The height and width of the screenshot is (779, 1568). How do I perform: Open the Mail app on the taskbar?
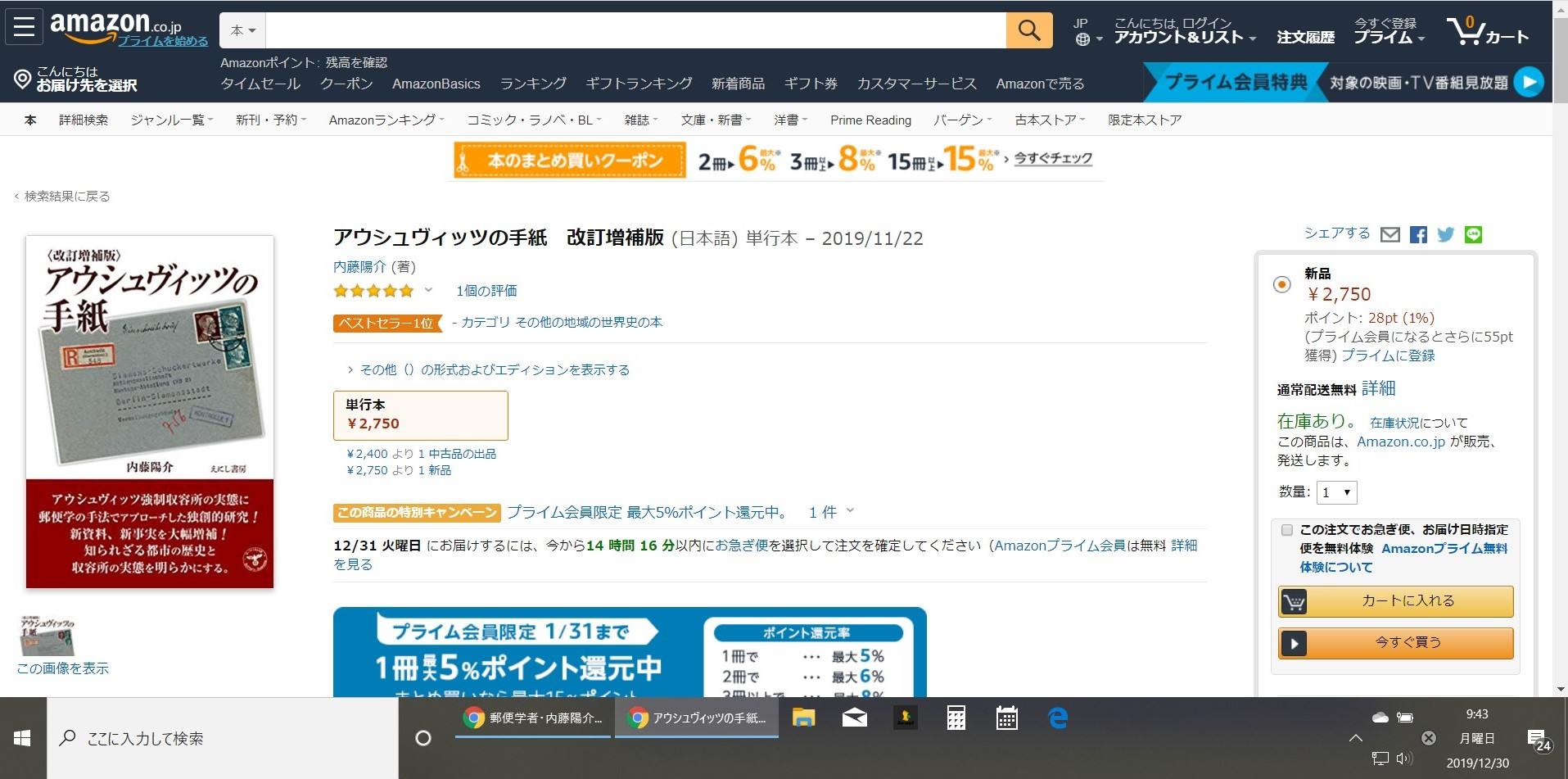click(854, 718)
